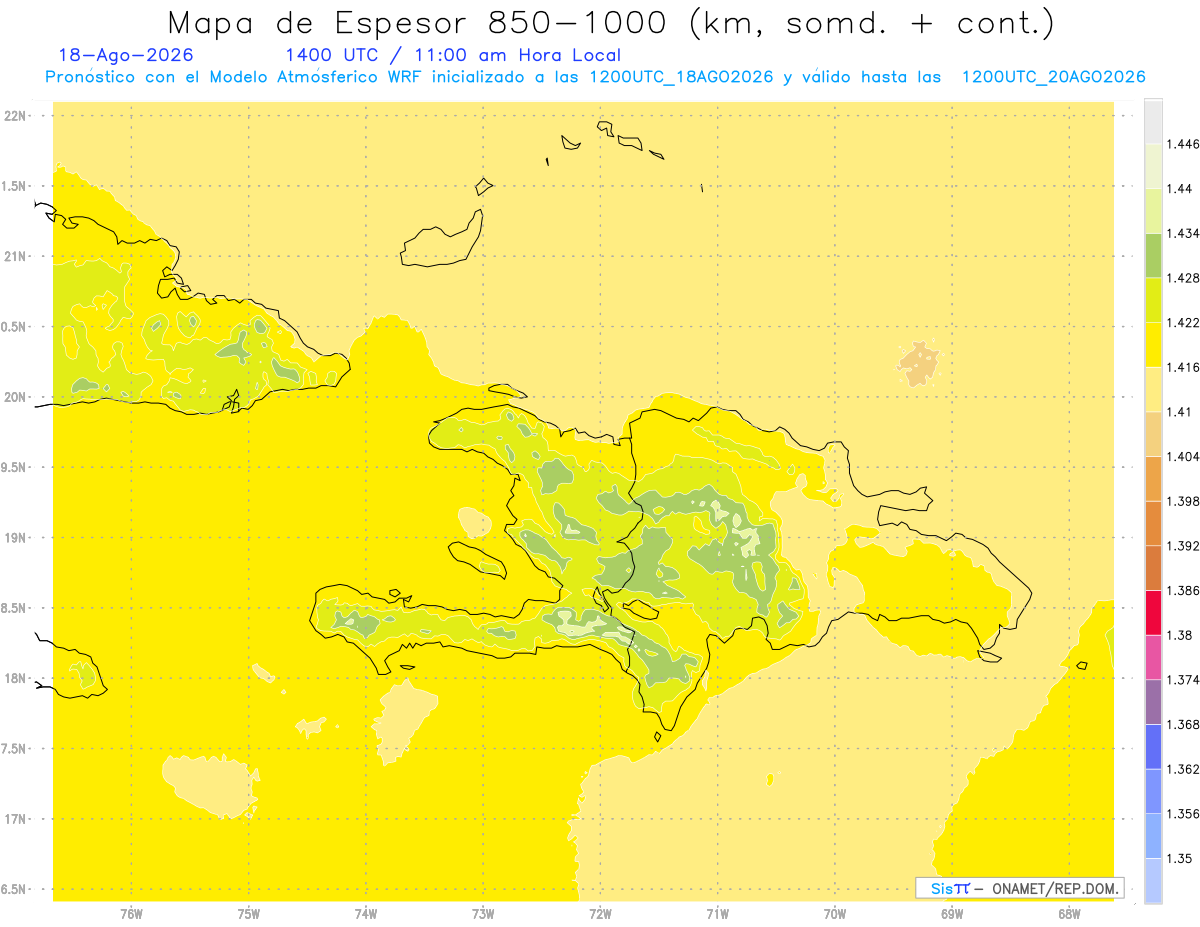
Task: Click the pink legend swatch between 1.38 and 1.374
Action: (1153, 657)
